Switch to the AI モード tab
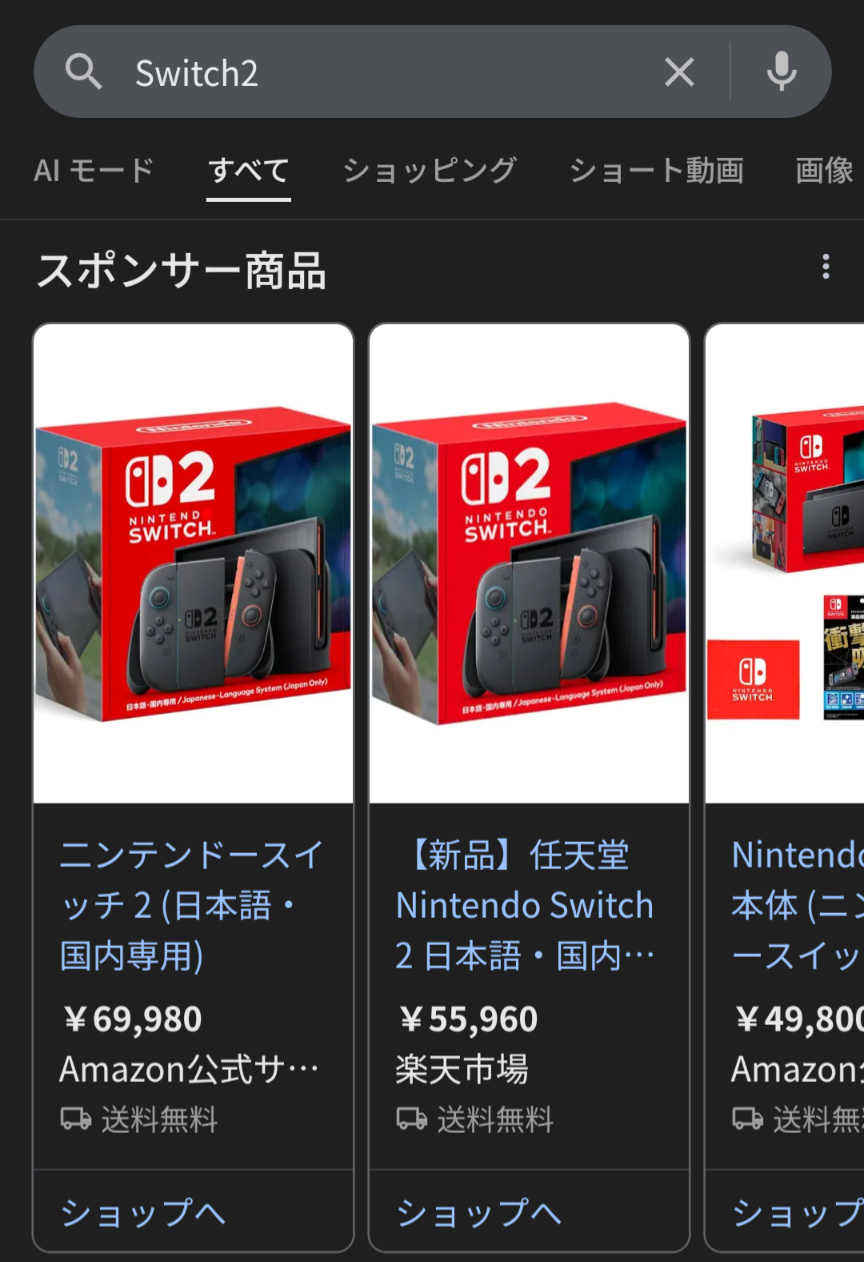Image resolution: width=864 pixels, height=1262 pixels. tap(94, 170)
